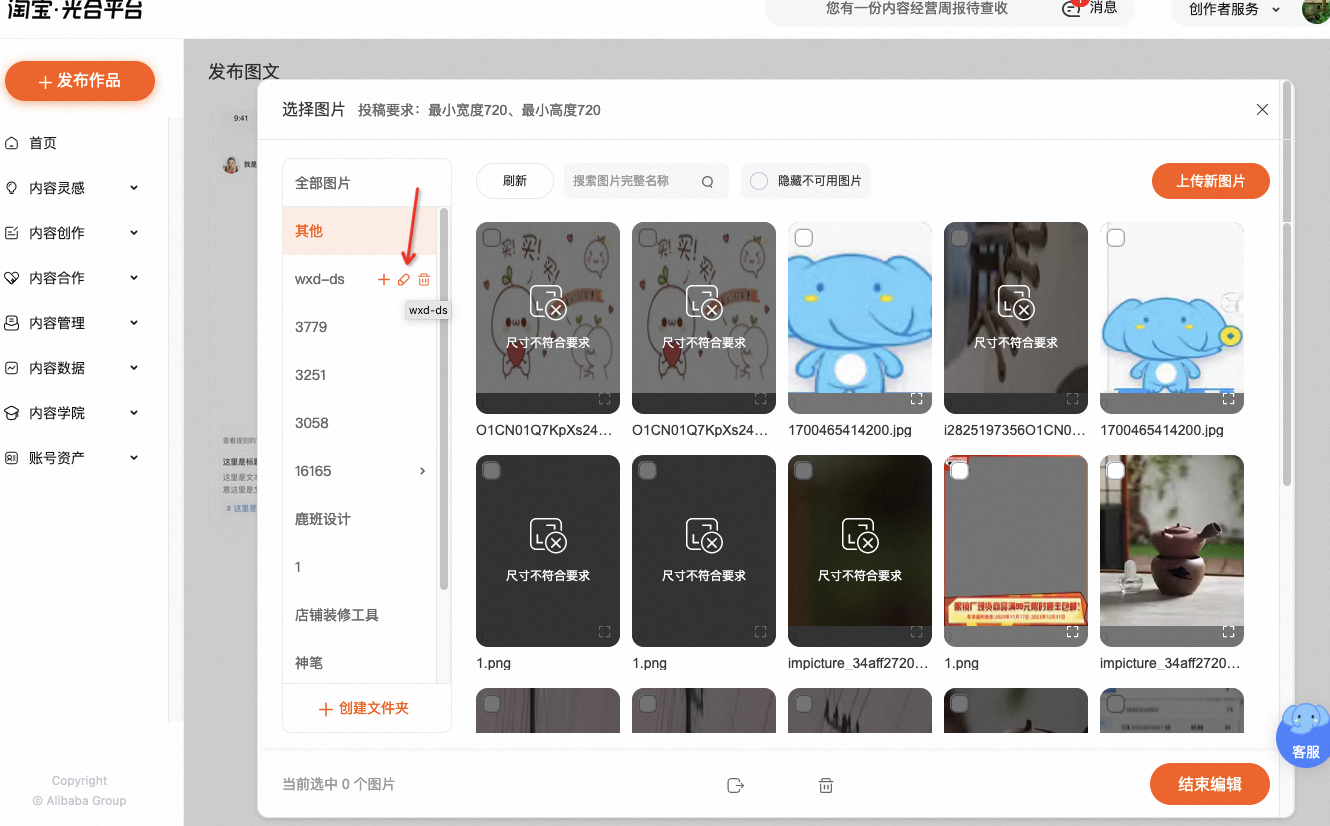Viewport: 1330px width, 826px height.
Task: Click the file name i2825197356O1CN0…
Action: [1015, 430]
